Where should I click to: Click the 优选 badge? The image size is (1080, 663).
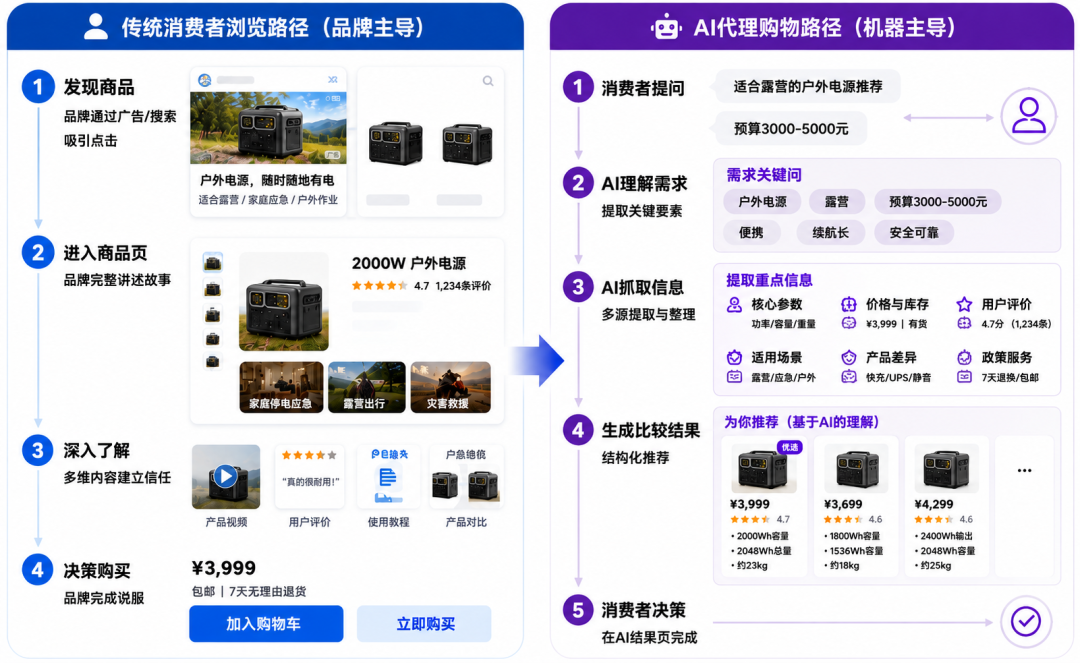(x=789, y=448)
